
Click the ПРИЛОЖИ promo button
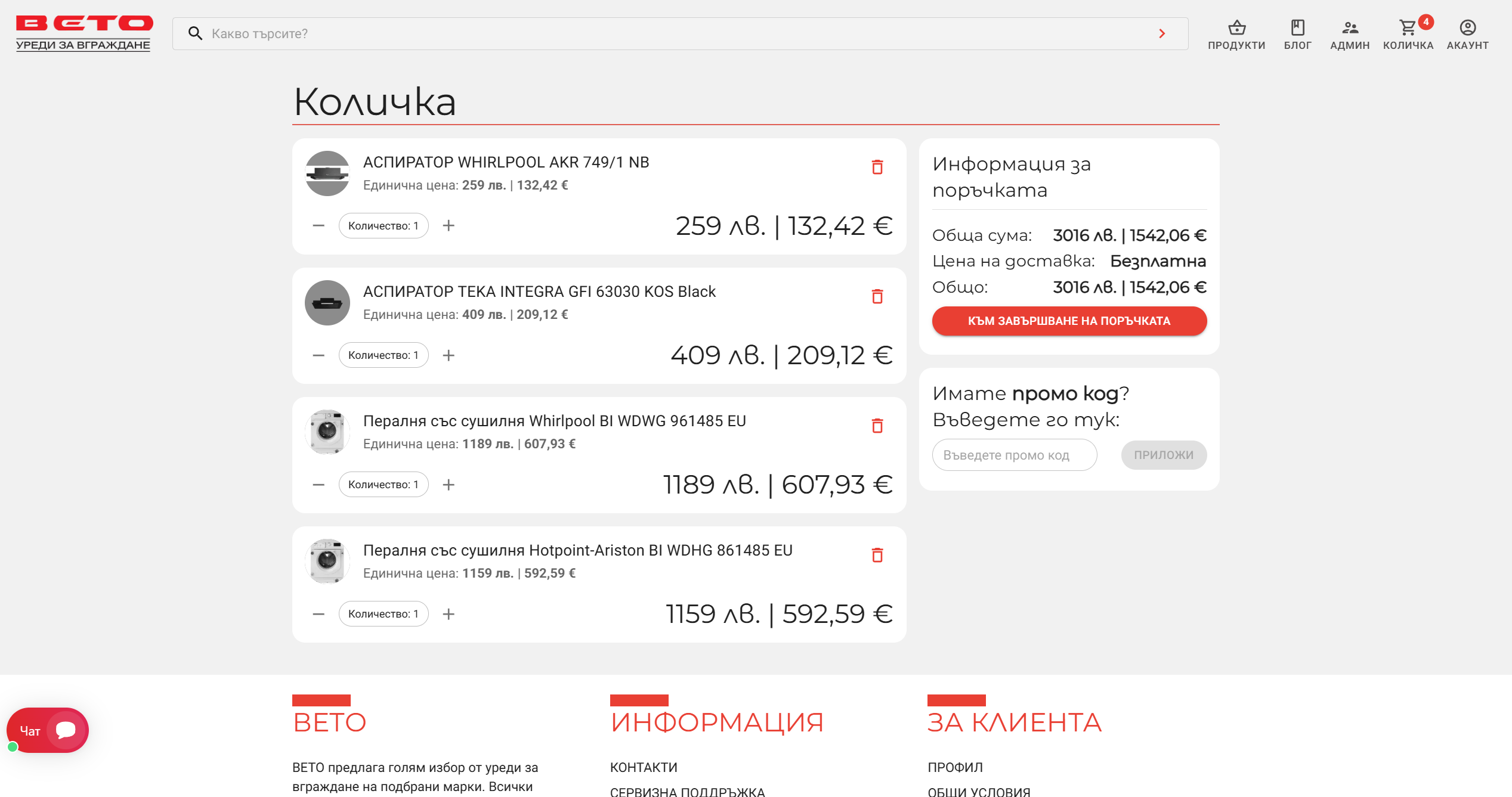click(1164, 455)
